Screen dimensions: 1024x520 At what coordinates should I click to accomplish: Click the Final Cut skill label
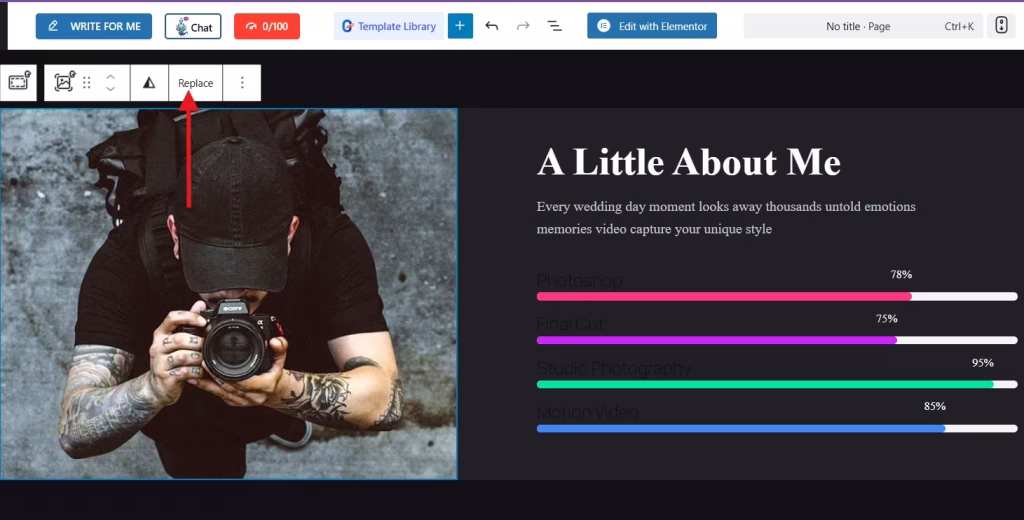[570, 324]
